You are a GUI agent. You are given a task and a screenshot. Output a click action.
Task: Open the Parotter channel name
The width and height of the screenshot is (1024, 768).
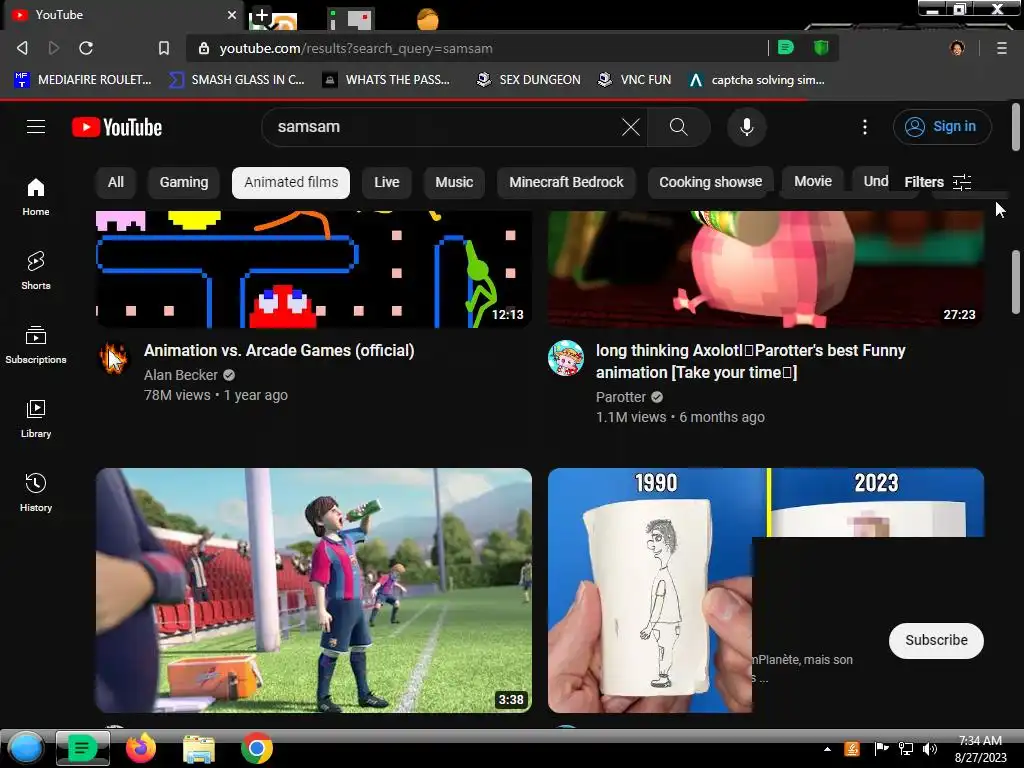point(620,397)
